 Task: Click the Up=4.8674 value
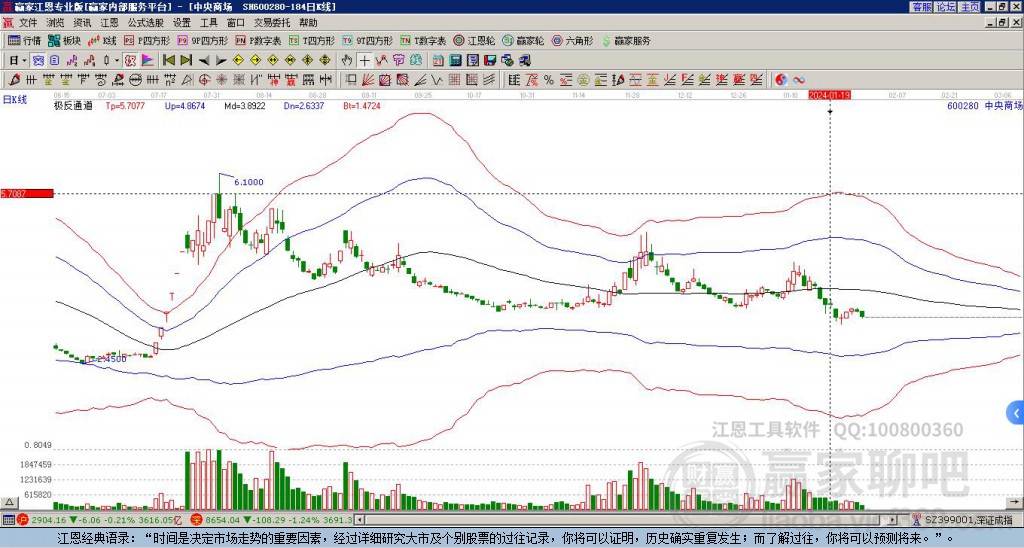(185, 105)
